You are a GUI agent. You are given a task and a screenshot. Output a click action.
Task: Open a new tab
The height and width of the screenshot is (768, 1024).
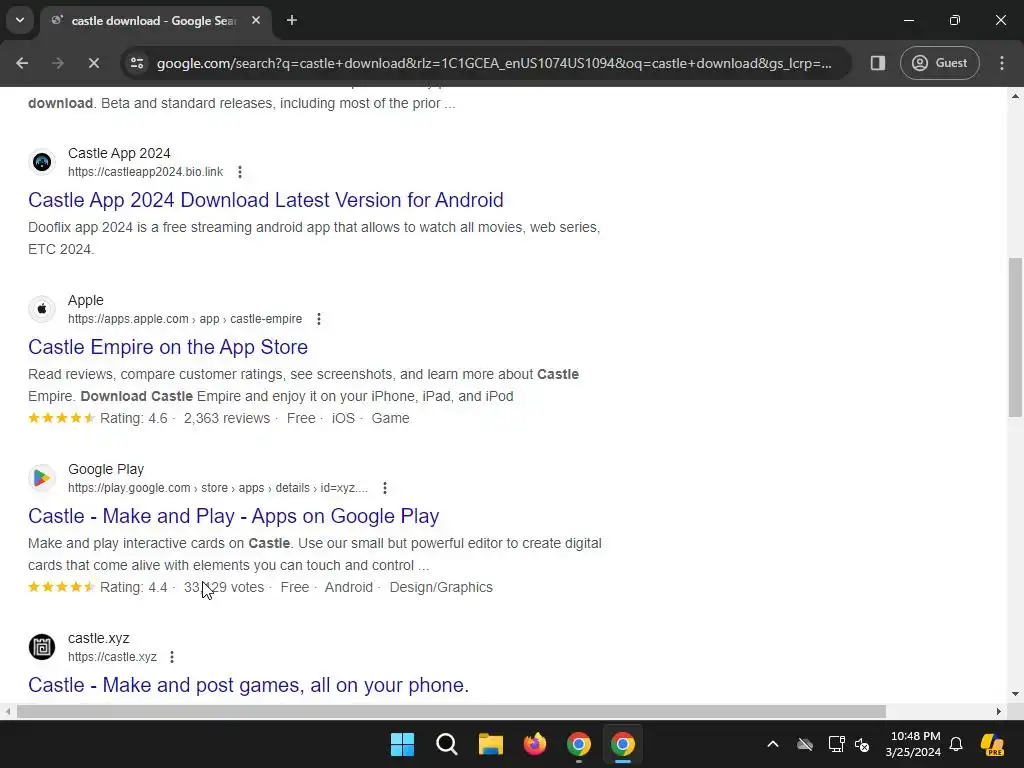coord(292,20)
